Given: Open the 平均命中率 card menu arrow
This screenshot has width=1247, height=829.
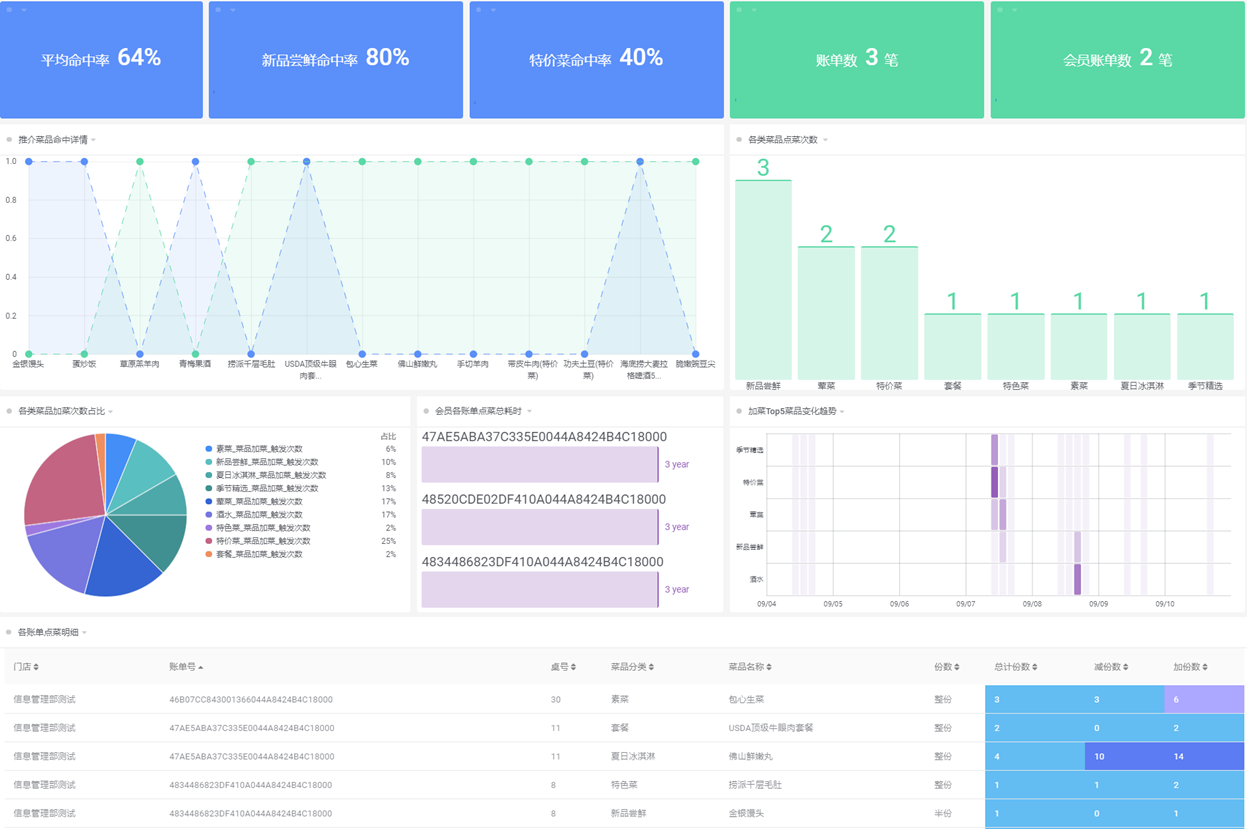Looking at the screenshot, I should [23, 10].
